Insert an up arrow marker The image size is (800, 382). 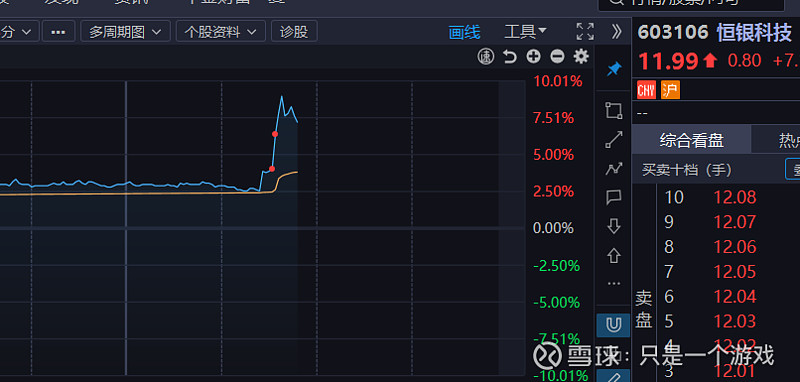614,255
